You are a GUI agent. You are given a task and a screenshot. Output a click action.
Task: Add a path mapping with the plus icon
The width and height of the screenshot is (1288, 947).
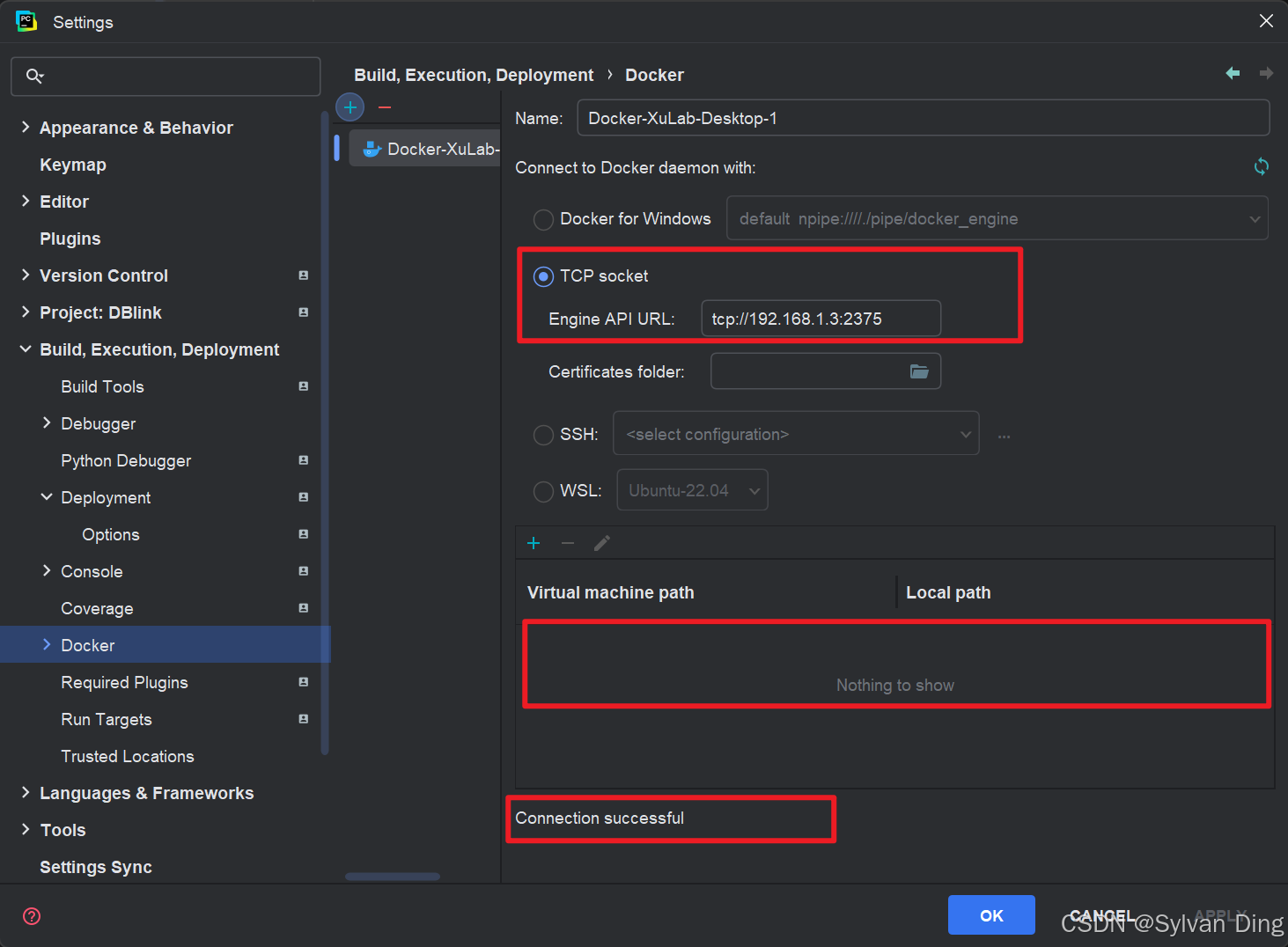coord(534,543)
